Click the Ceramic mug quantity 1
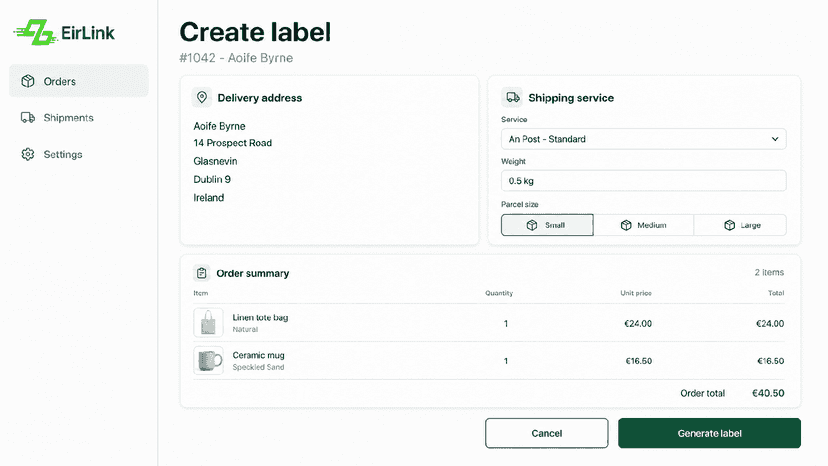828x466 pixels. pos(505,361)
